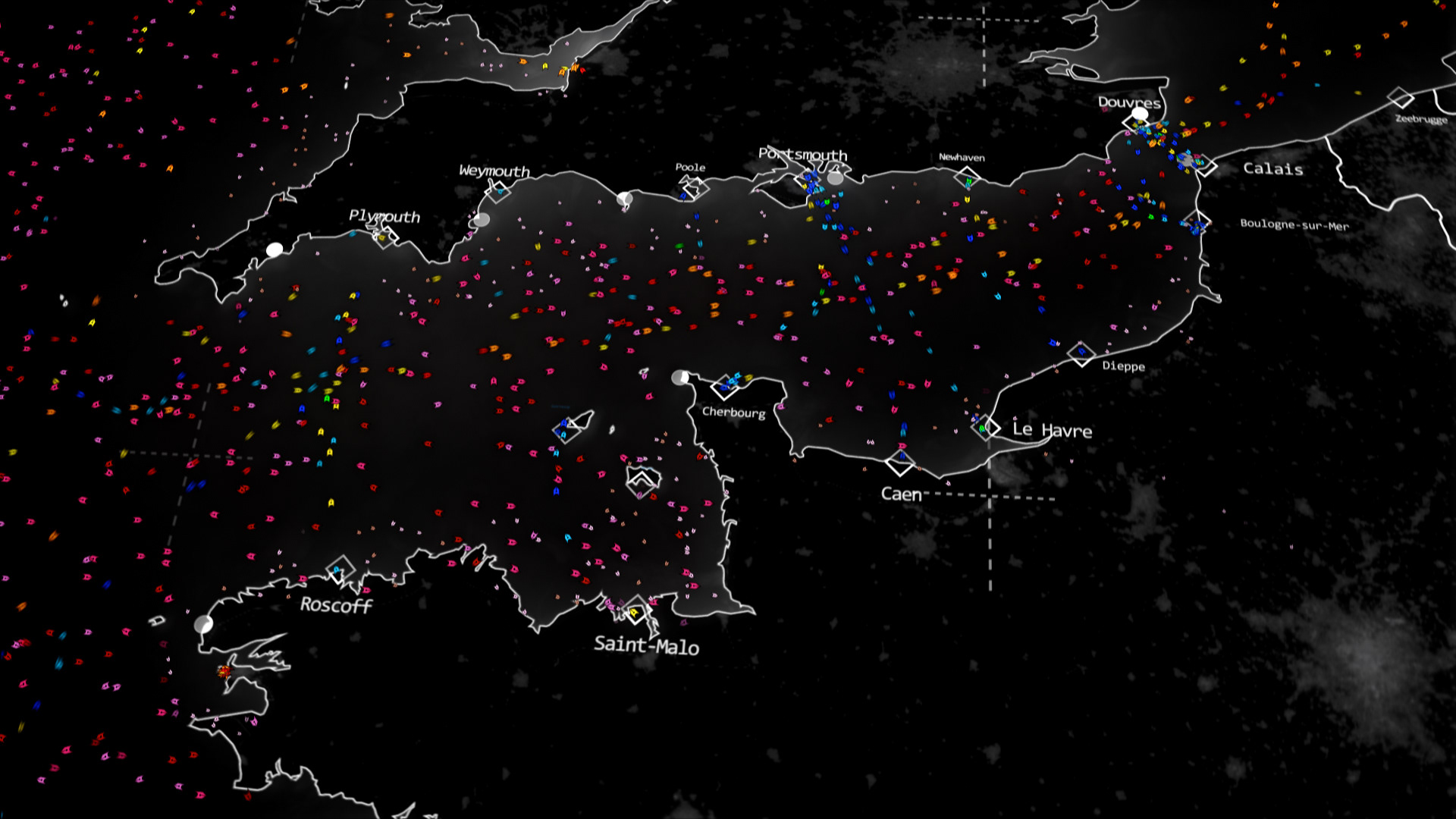Select the Dieppe port diamond marker

[x=1081, y=353]
